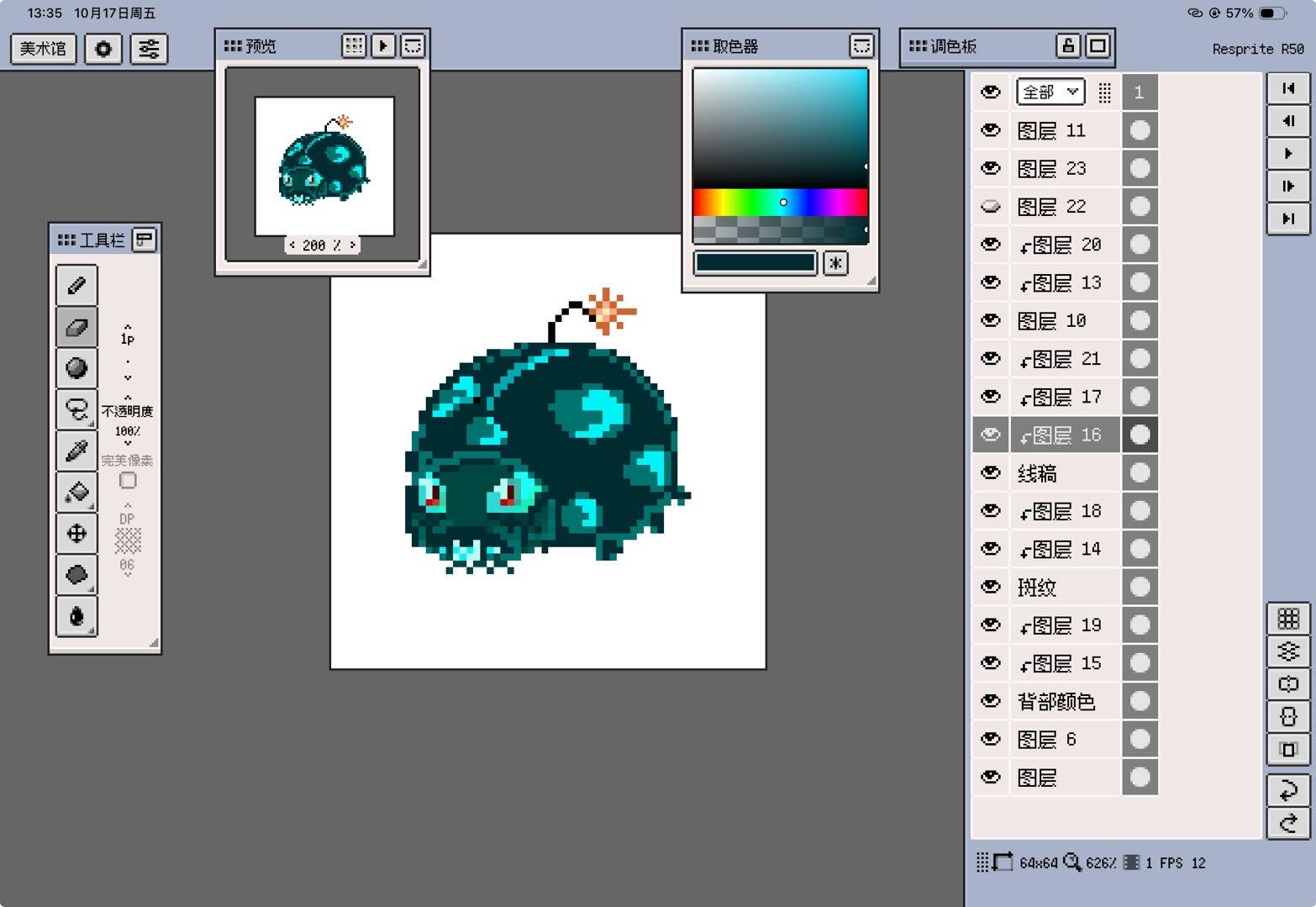Click the Undo arrow button

coord(1287,790)
